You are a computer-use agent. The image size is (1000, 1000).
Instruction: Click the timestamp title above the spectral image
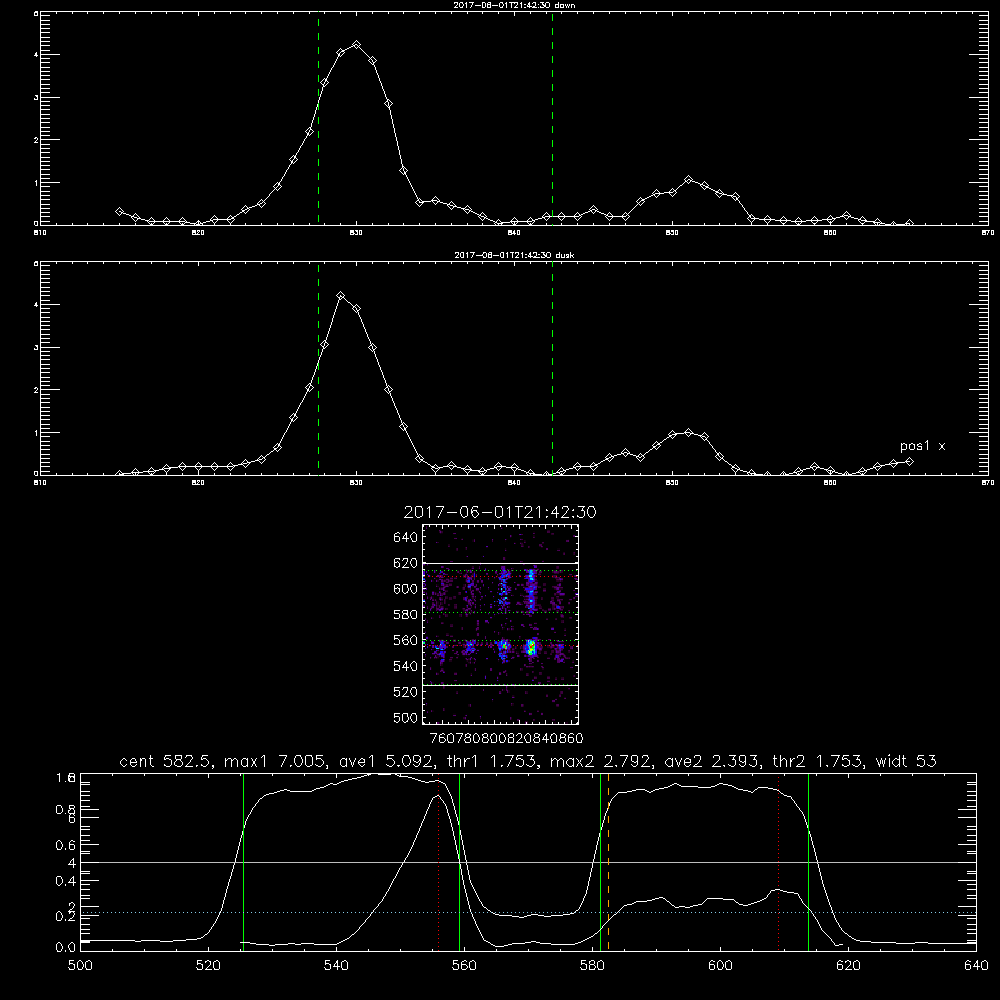click(500, 512)
